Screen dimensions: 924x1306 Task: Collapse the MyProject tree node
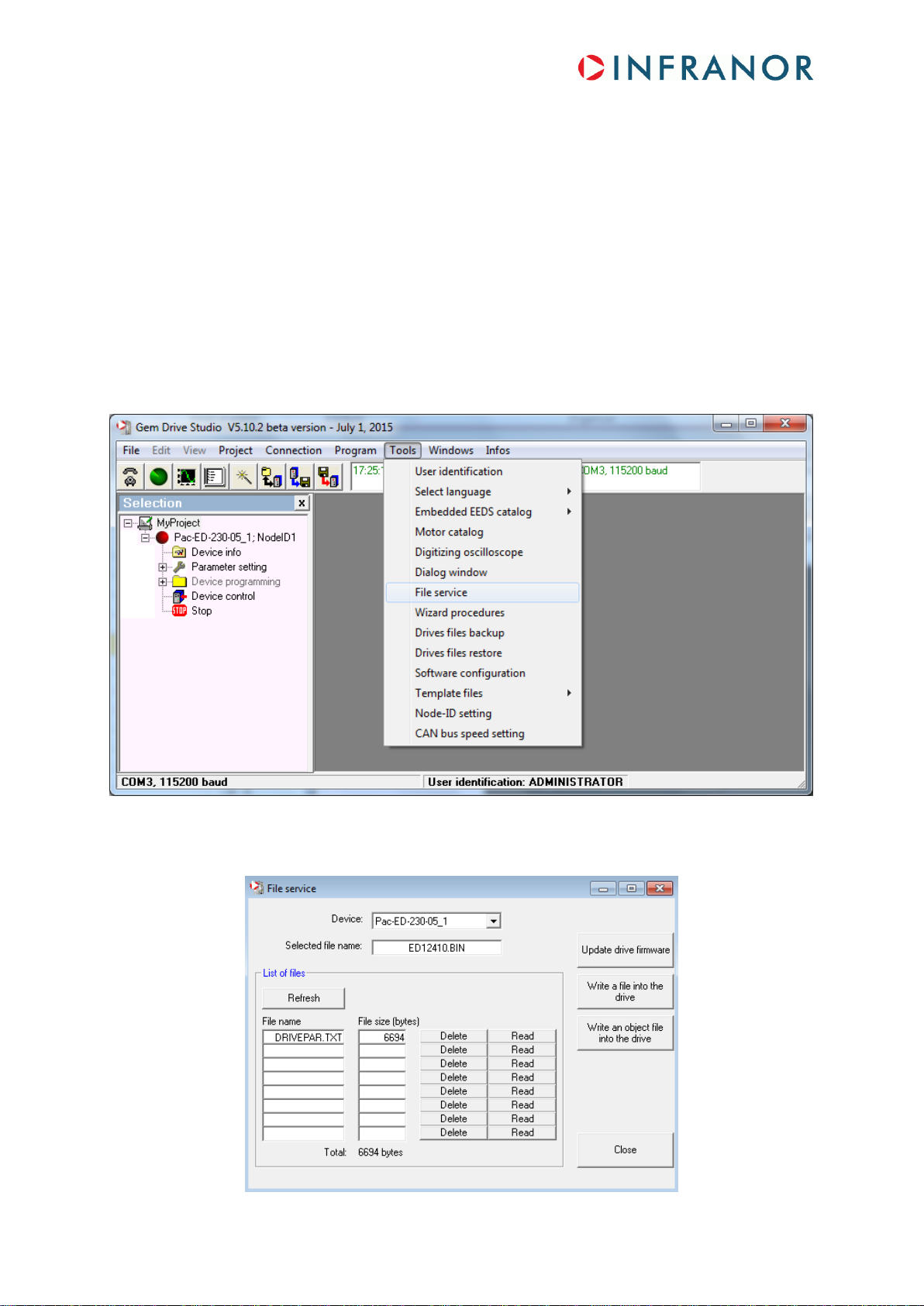coord(128,523)
